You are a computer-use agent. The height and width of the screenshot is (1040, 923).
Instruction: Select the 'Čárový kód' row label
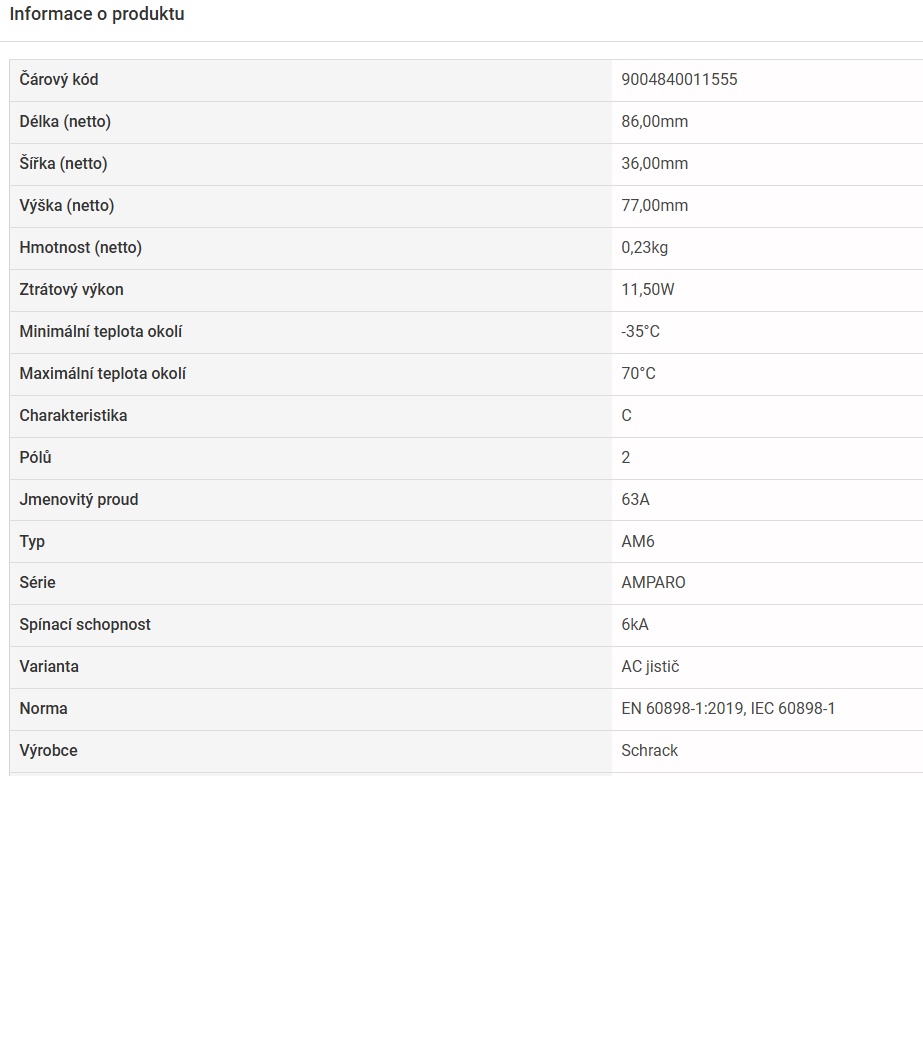point(59,80)
